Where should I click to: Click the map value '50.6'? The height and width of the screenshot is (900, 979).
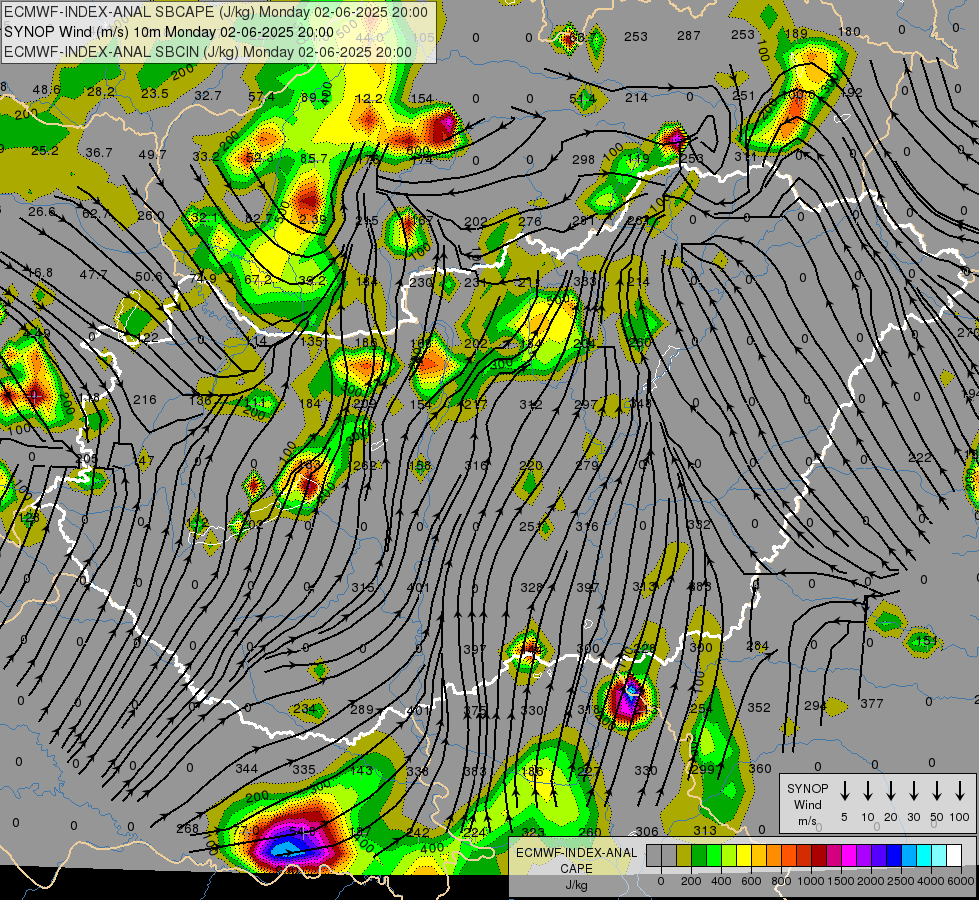tap(148, 276)
